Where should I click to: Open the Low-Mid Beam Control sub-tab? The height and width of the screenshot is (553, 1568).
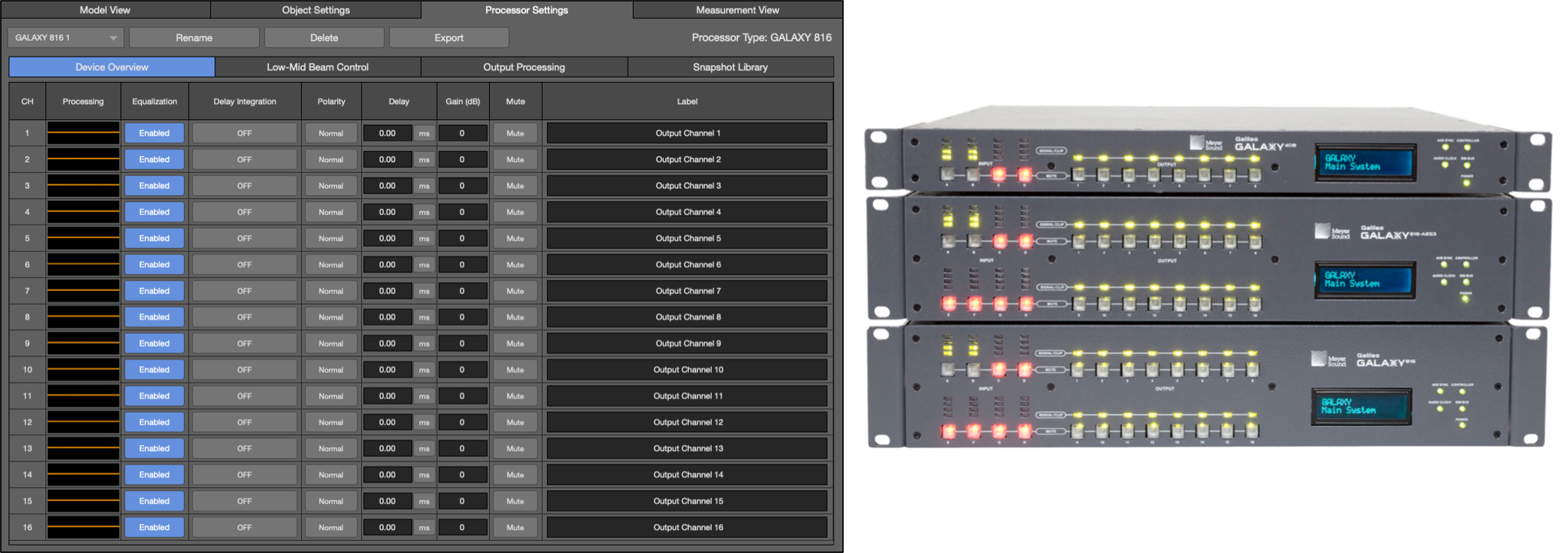[317, 67]
